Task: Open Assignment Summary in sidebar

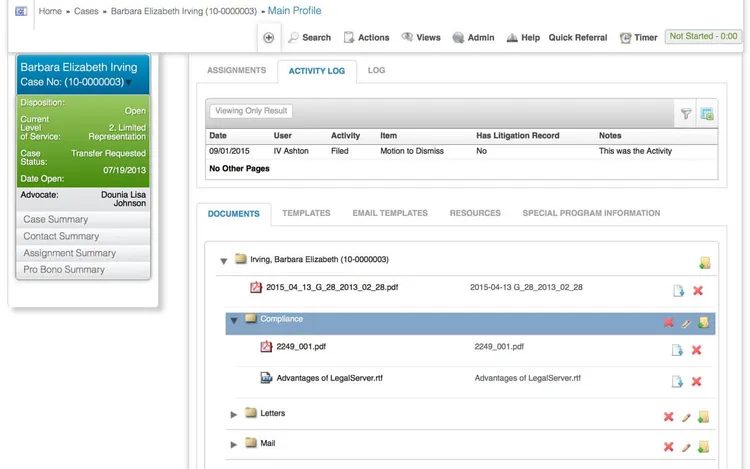Action: (83, 253)
